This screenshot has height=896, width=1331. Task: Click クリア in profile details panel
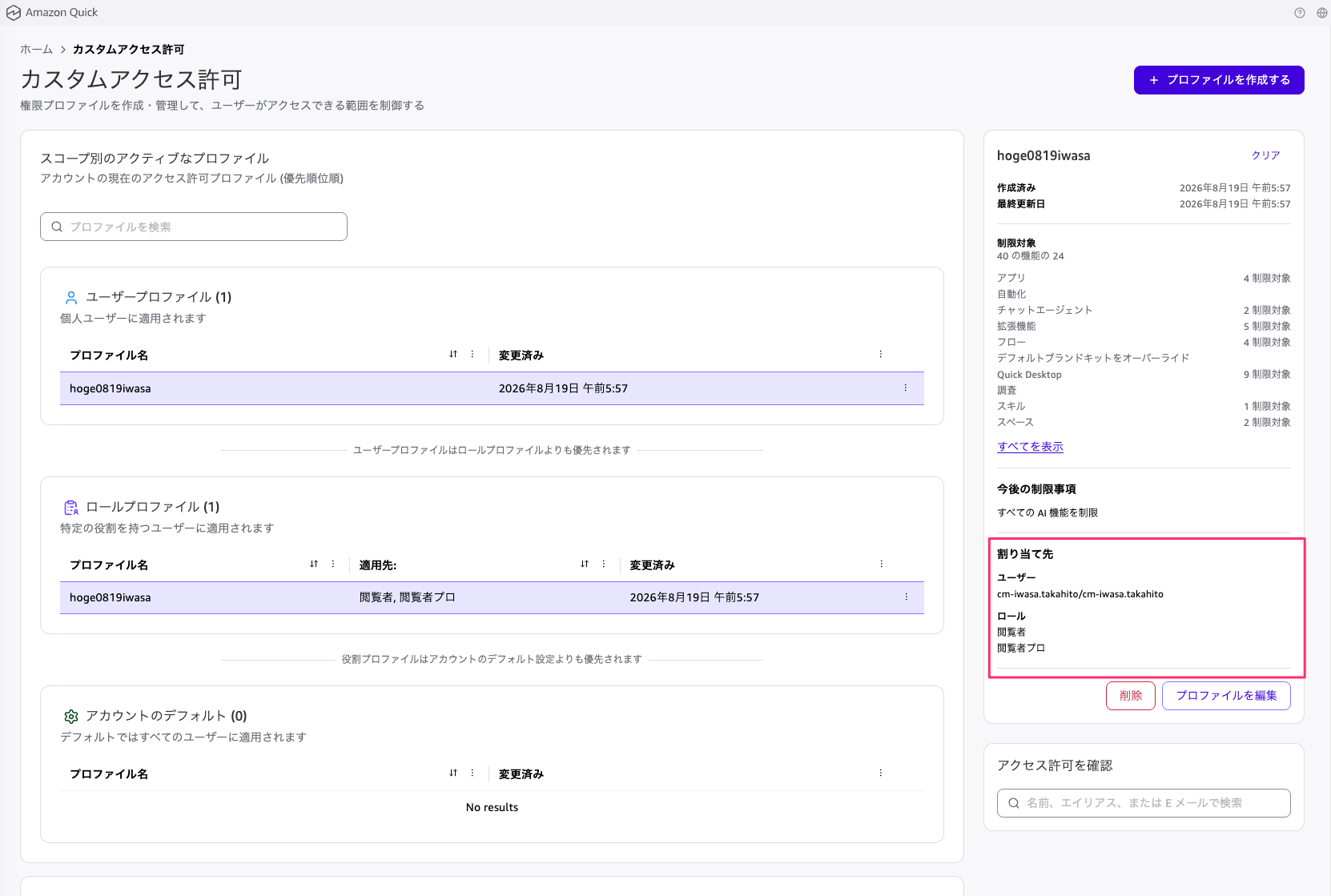1266,155
